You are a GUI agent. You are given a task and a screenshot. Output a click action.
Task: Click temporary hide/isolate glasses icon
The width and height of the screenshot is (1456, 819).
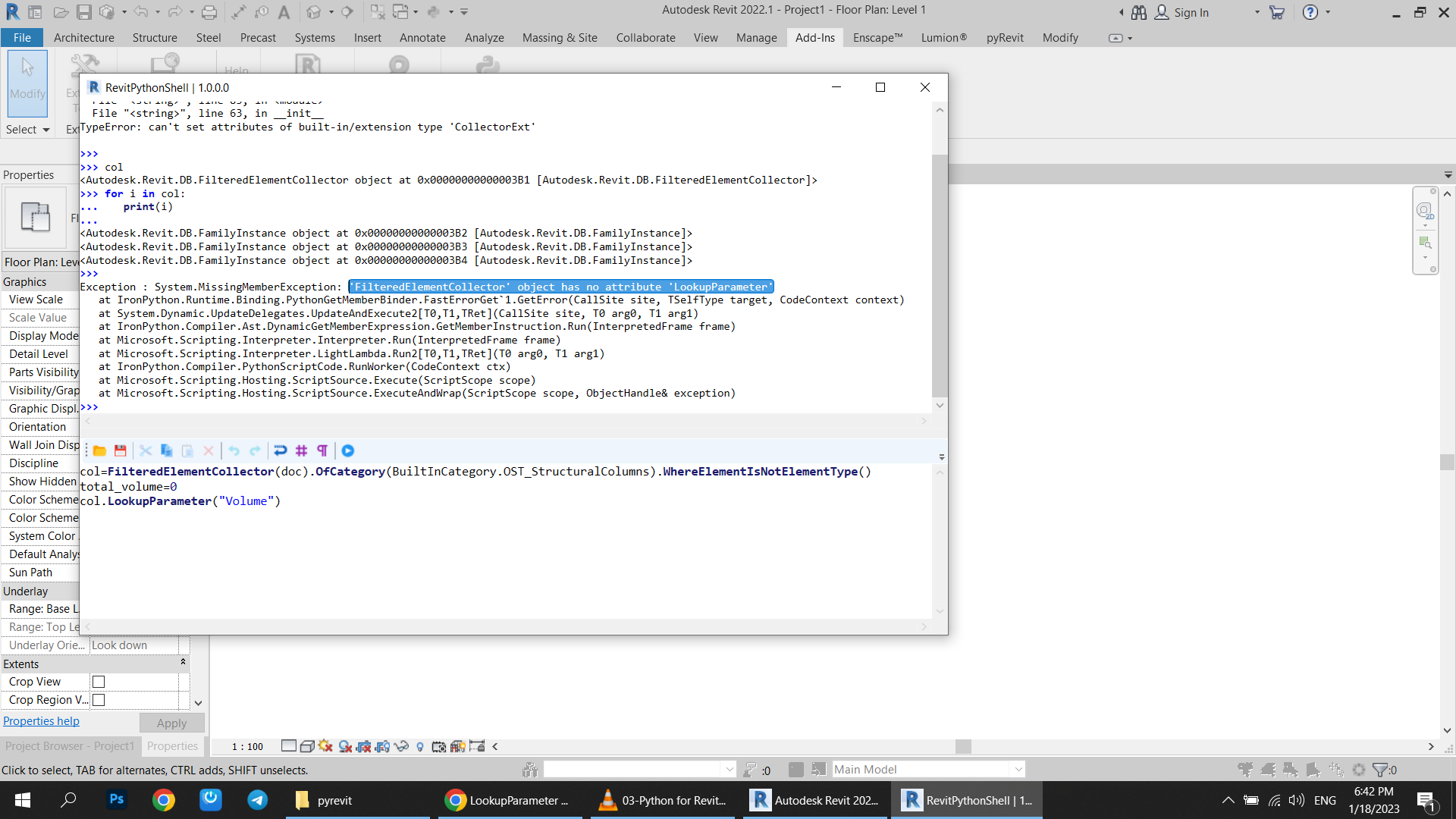tap(401, 746)
